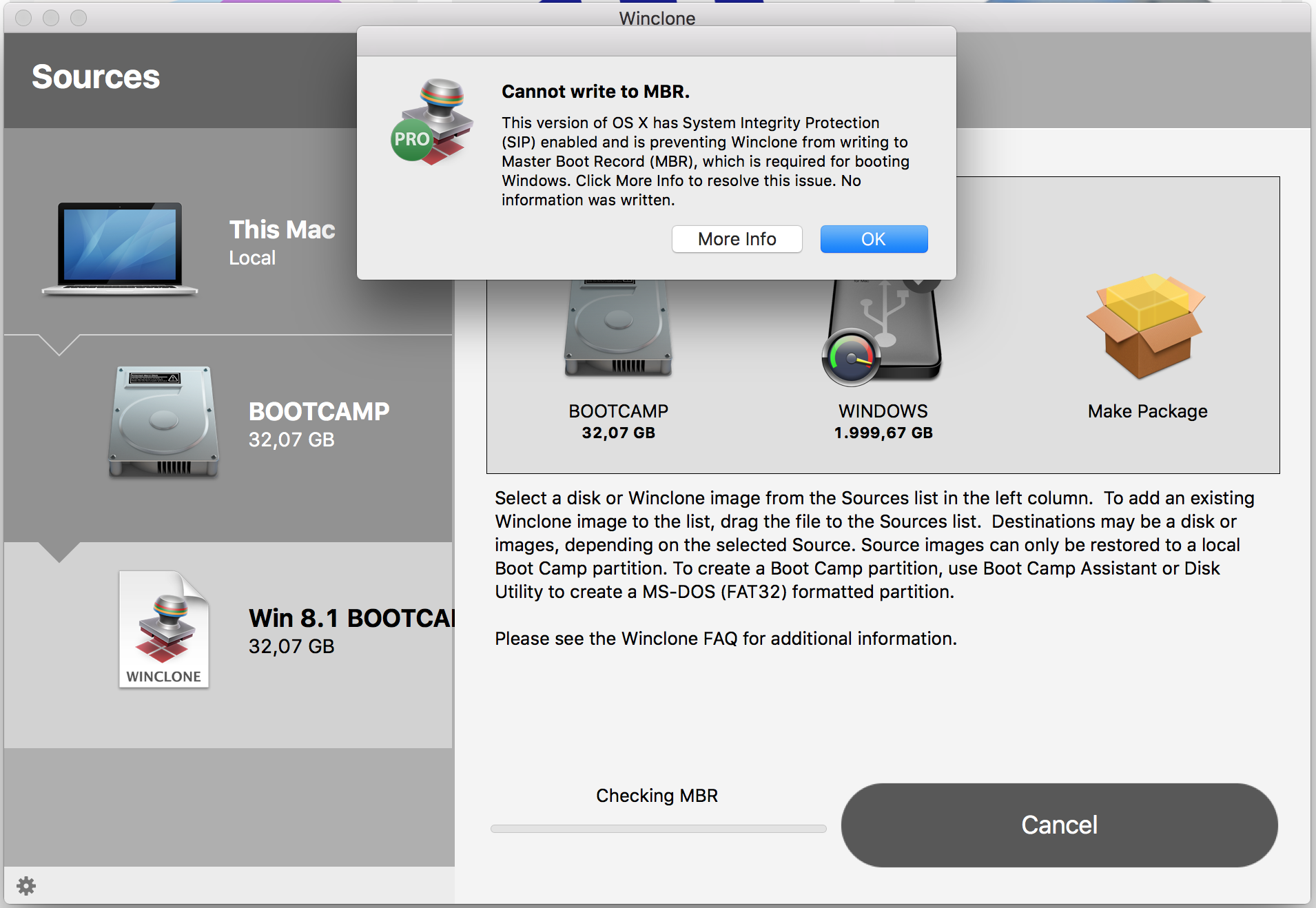The height and width of the screenshot is (908, 1316).
Task: Click the Checking MBR progress bar
Action: point(658,829)
